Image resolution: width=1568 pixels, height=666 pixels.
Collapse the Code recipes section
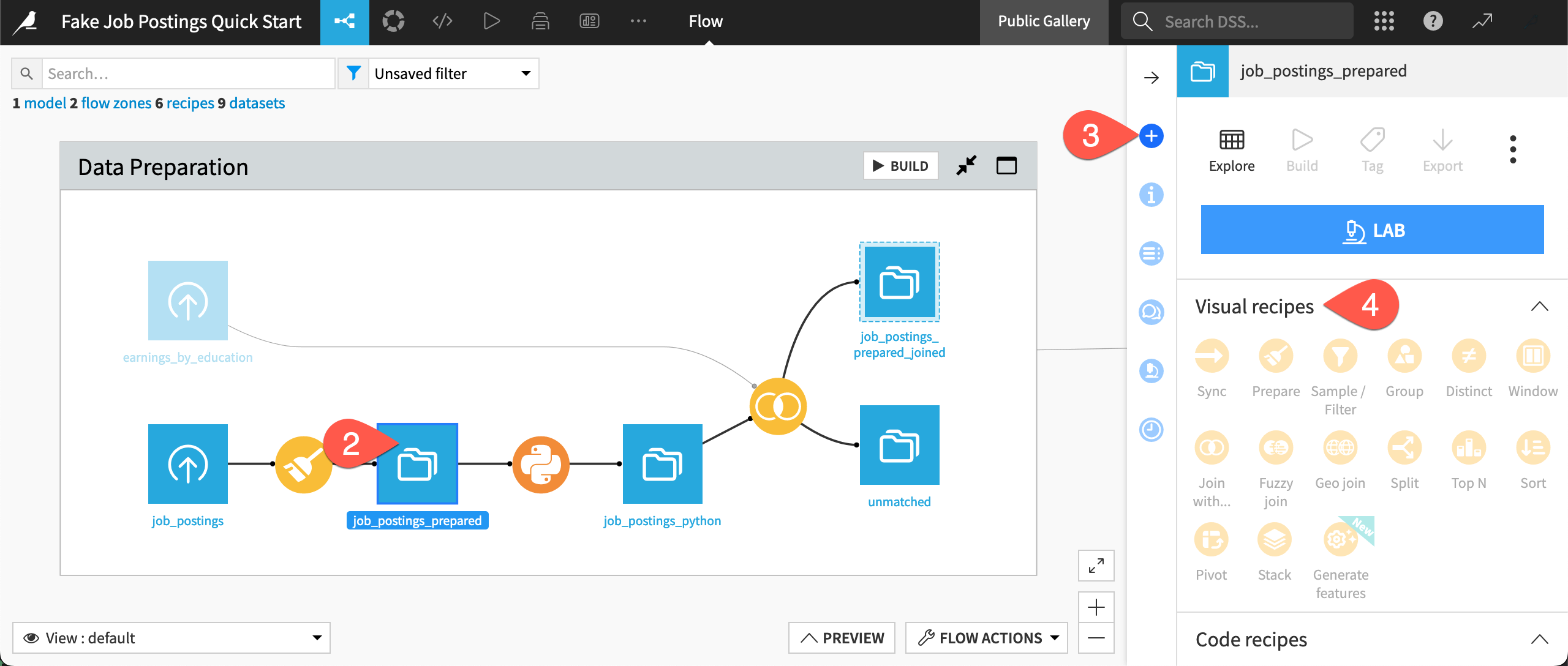1539,640
